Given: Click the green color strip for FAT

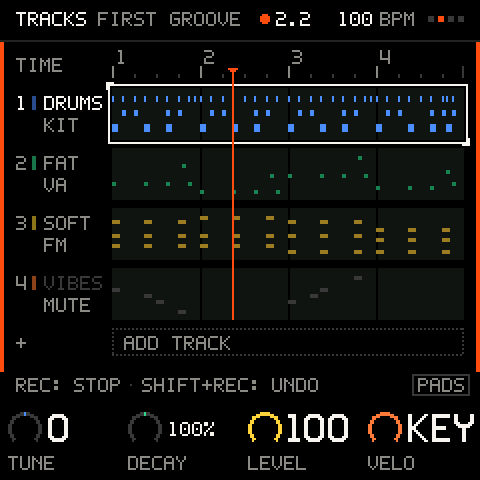Looking at the screenshot, I should (34, 163).
